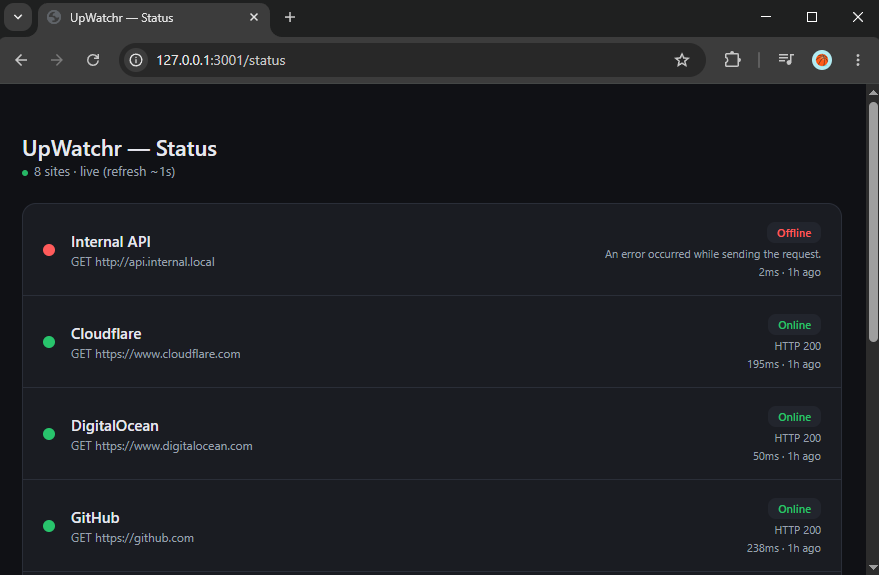
Task: Click HTTP 200 in the Cloudflare row
Action: point(797,346)
